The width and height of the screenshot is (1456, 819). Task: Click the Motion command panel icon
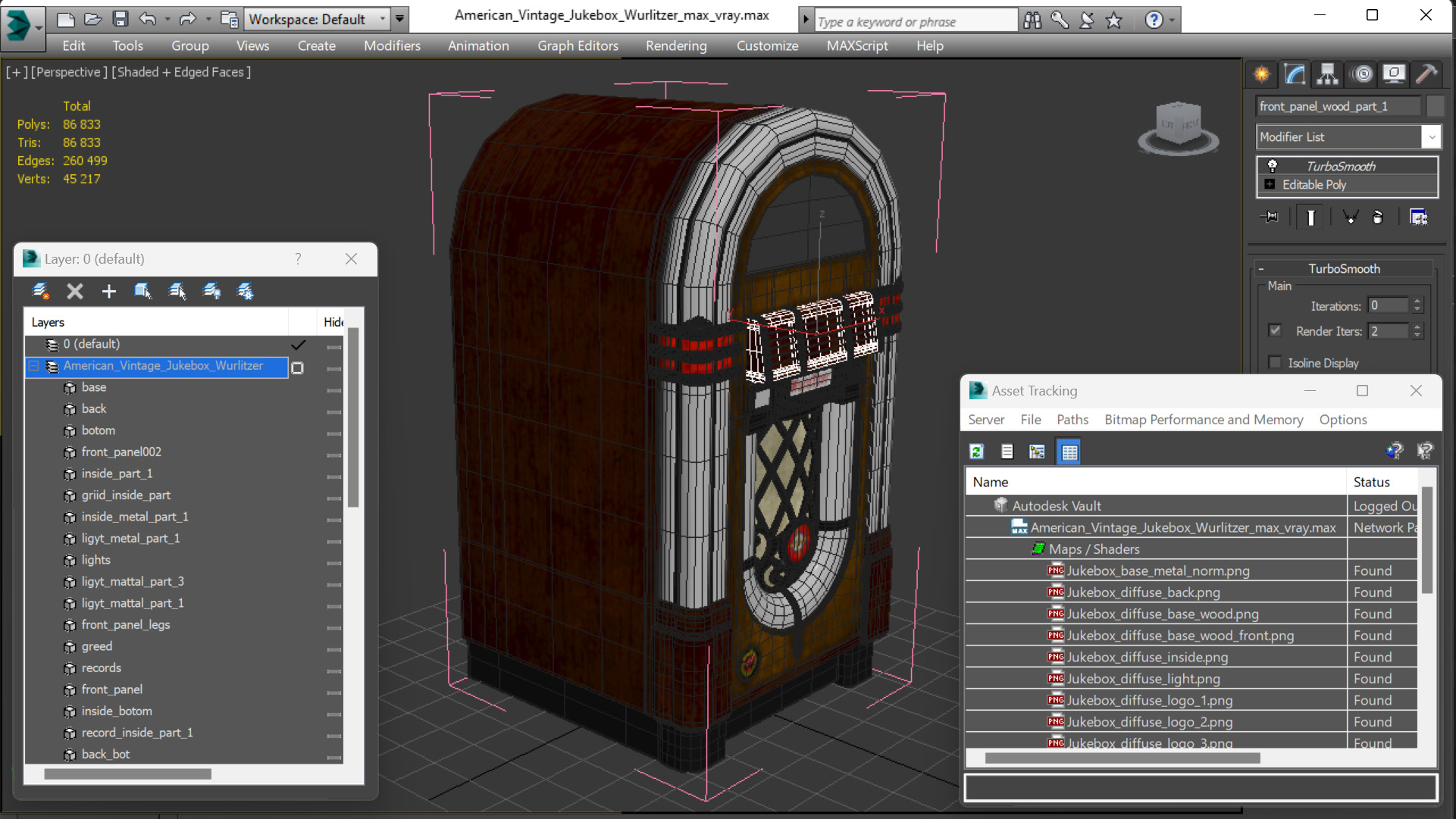(x=1362, y=73)
